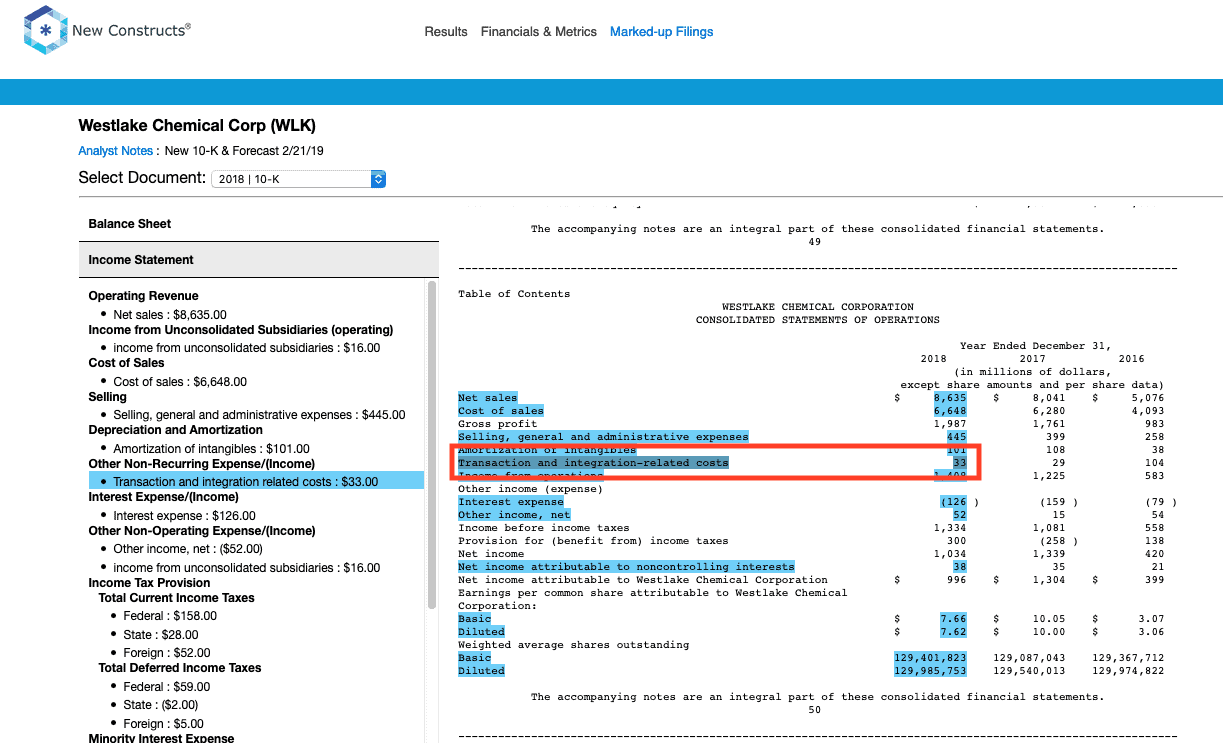This screenshot has width=1223, height=743.
Task: Select income from unconsolidated subsidiaries under Other Non-Operating Expense
Action: 246,568
